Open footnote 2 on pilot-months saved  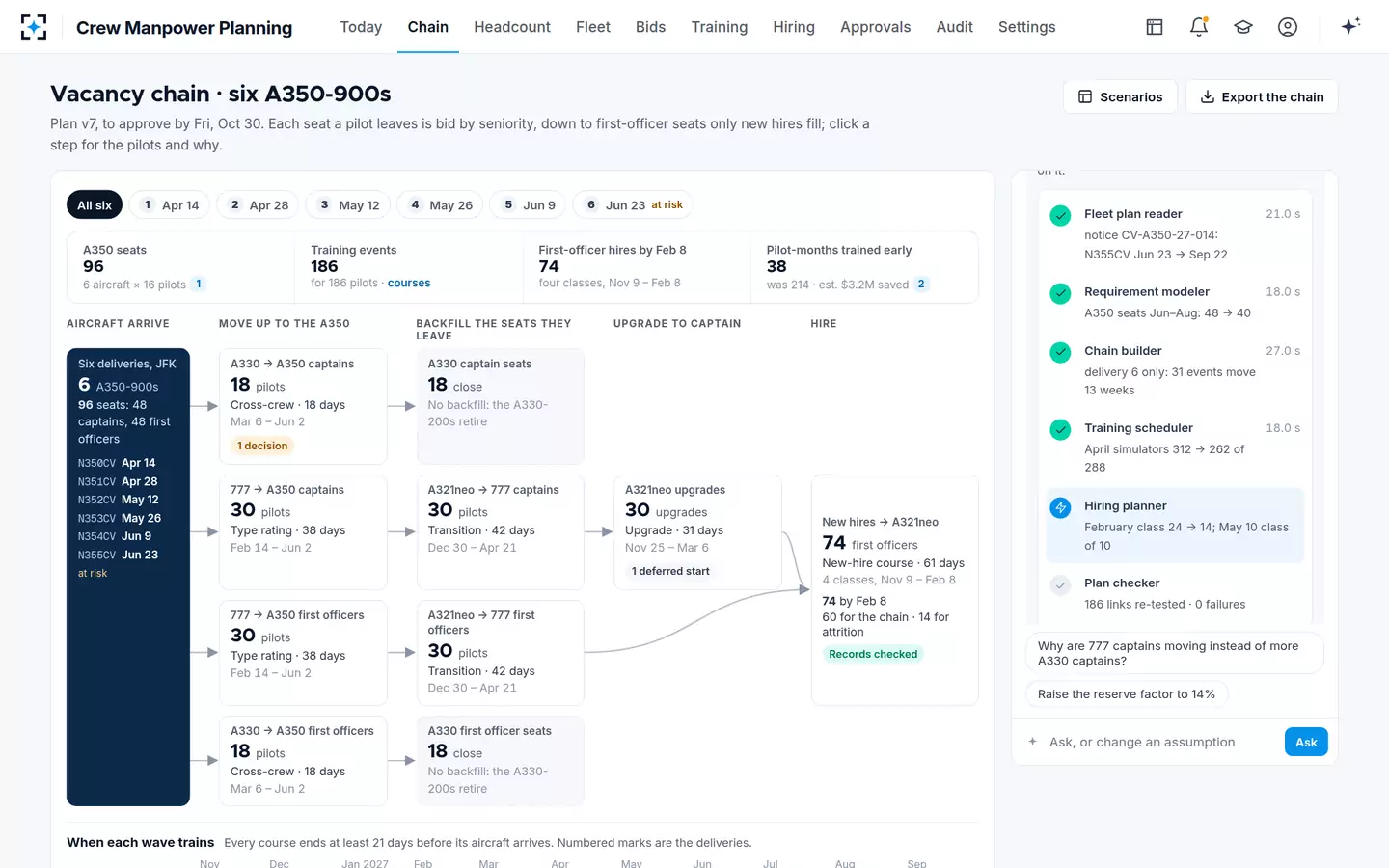921,284
